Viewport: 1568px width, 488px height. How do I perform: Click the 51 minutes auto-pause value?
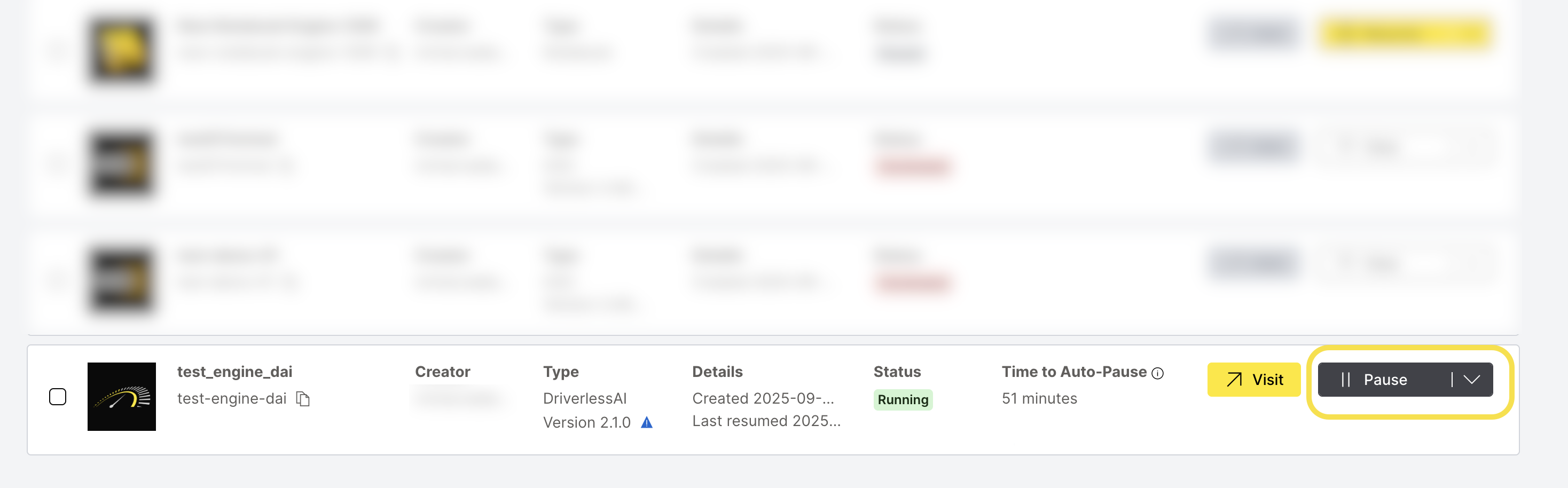pos(1039,398)
